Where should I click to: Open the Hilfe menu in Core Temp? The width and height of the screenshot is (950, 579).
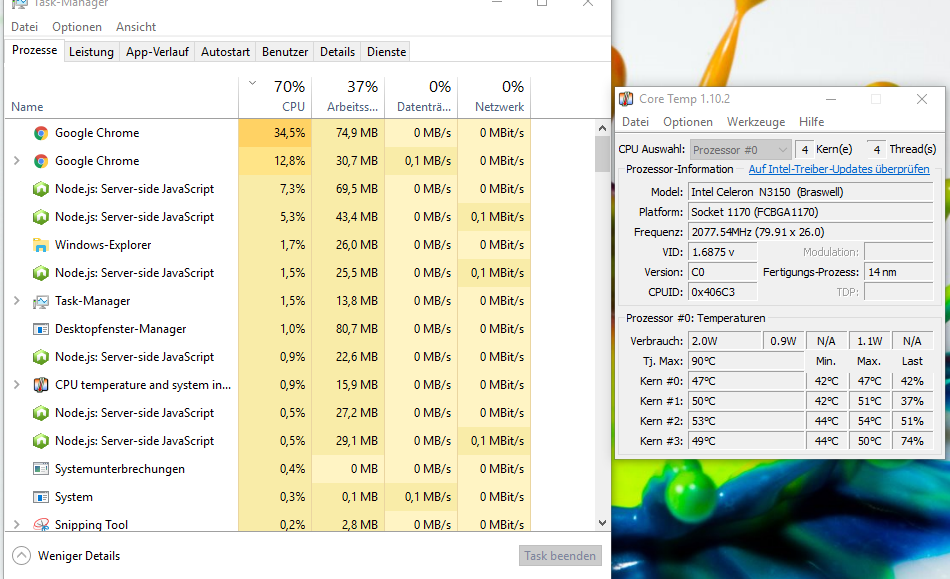pyautogui.click(x=812, y=122)
